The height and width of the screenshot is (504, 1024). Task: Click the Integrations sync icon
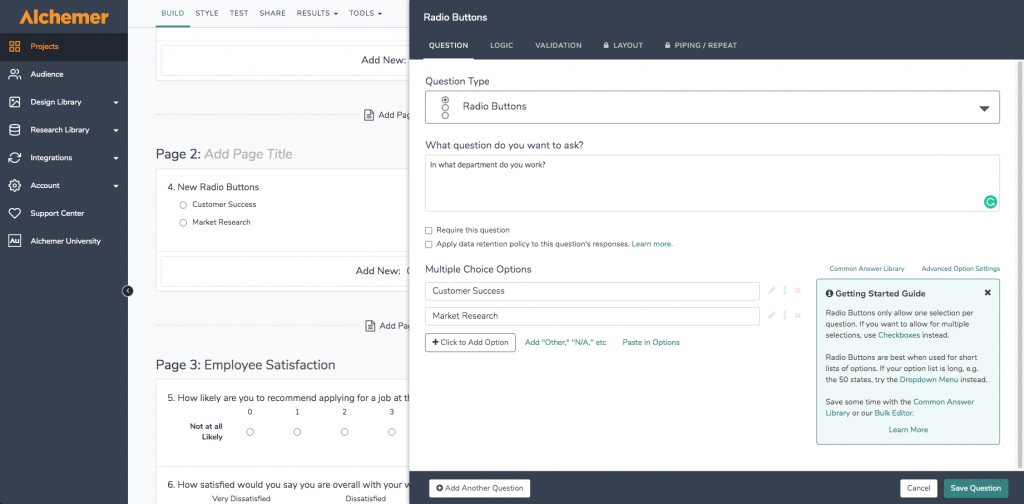click(x=14, y=157)
